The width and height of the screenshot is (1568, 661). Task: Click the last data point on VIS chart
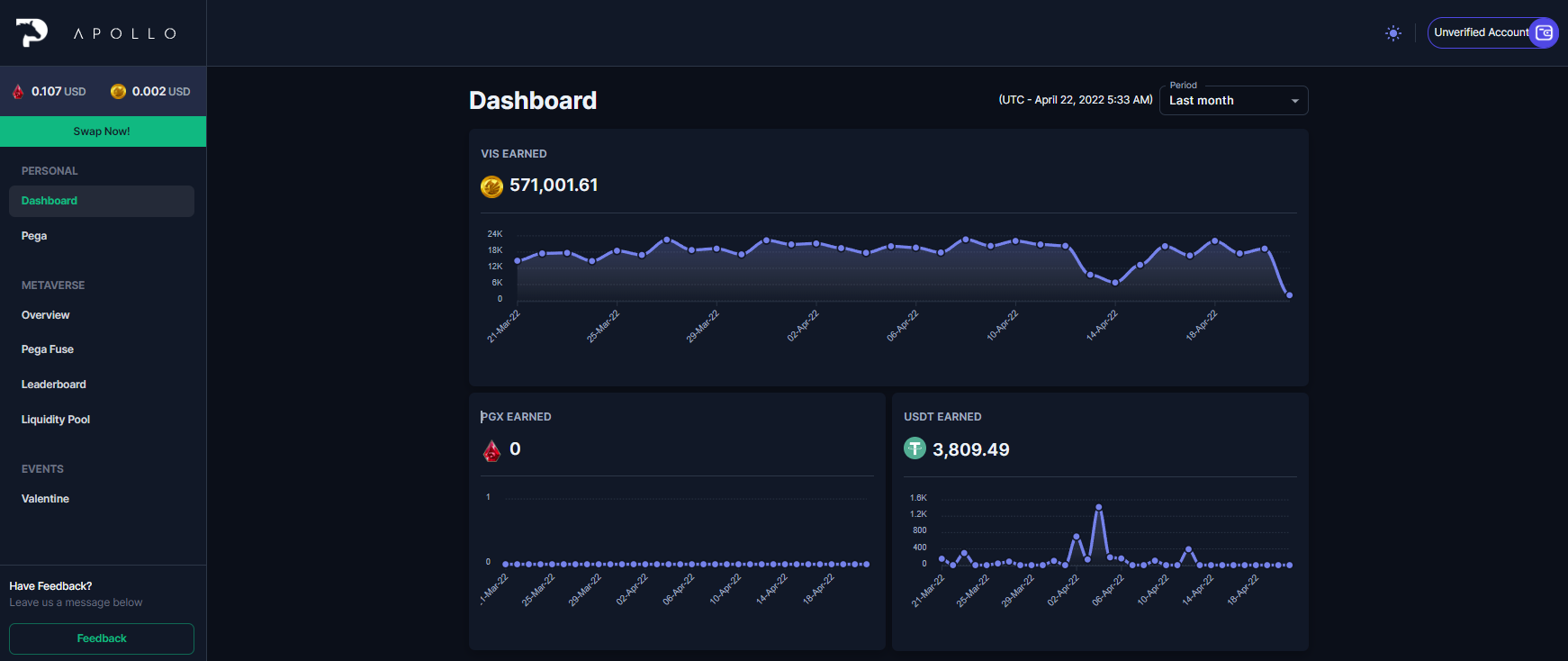pyautogui.click(x=1289, y=295)
